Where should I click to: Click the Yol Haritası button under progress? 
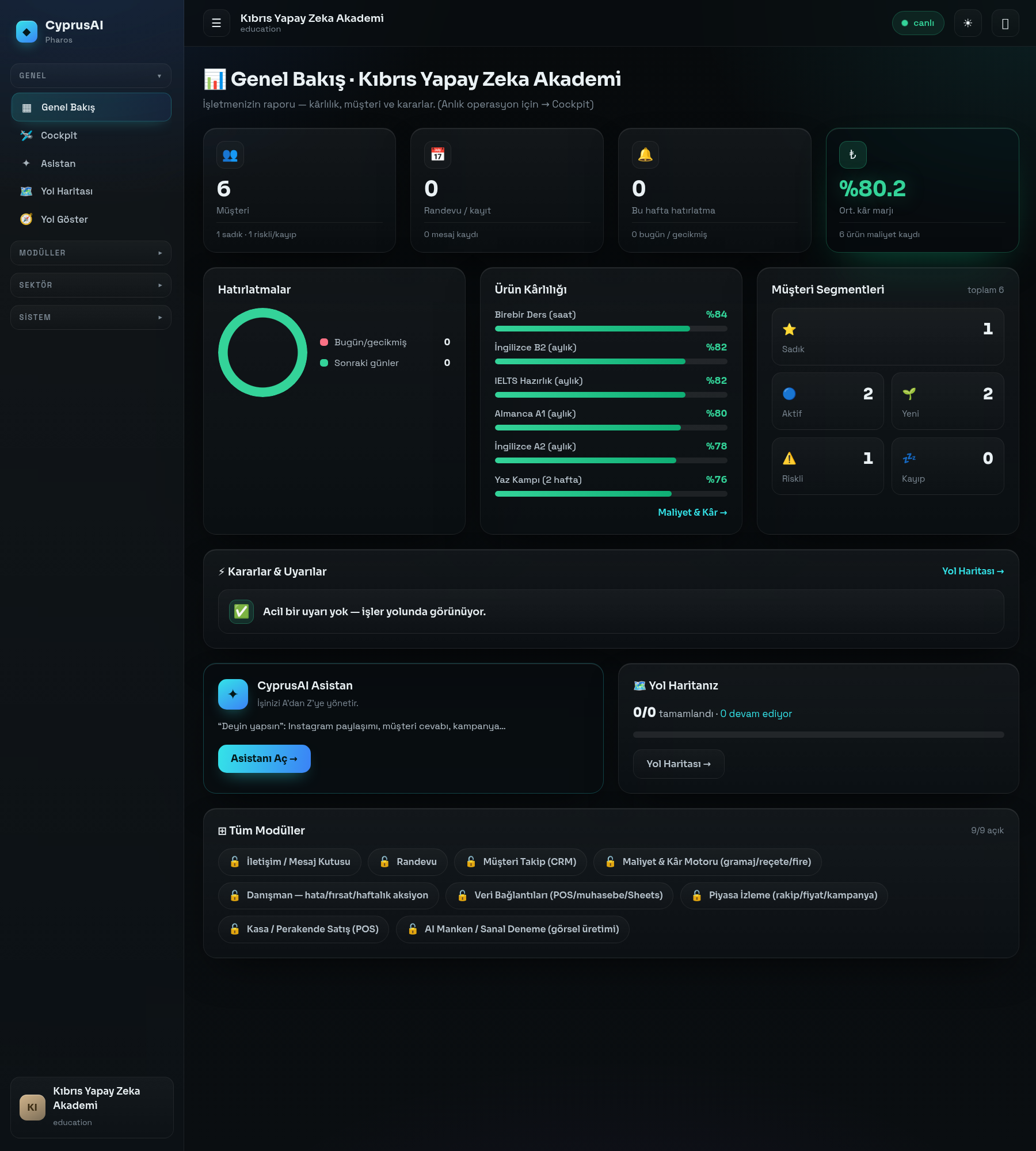tap(679, 764)
